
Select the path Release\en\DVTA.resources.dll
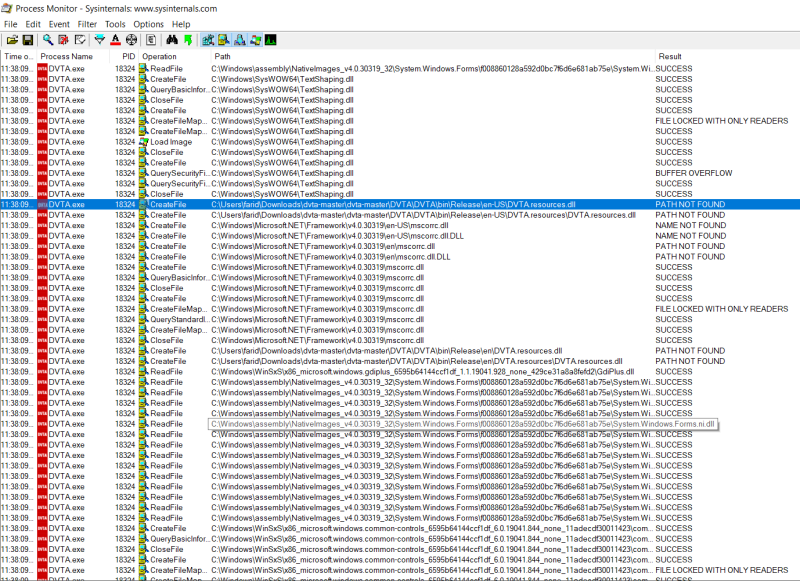[x=386, y=350]
